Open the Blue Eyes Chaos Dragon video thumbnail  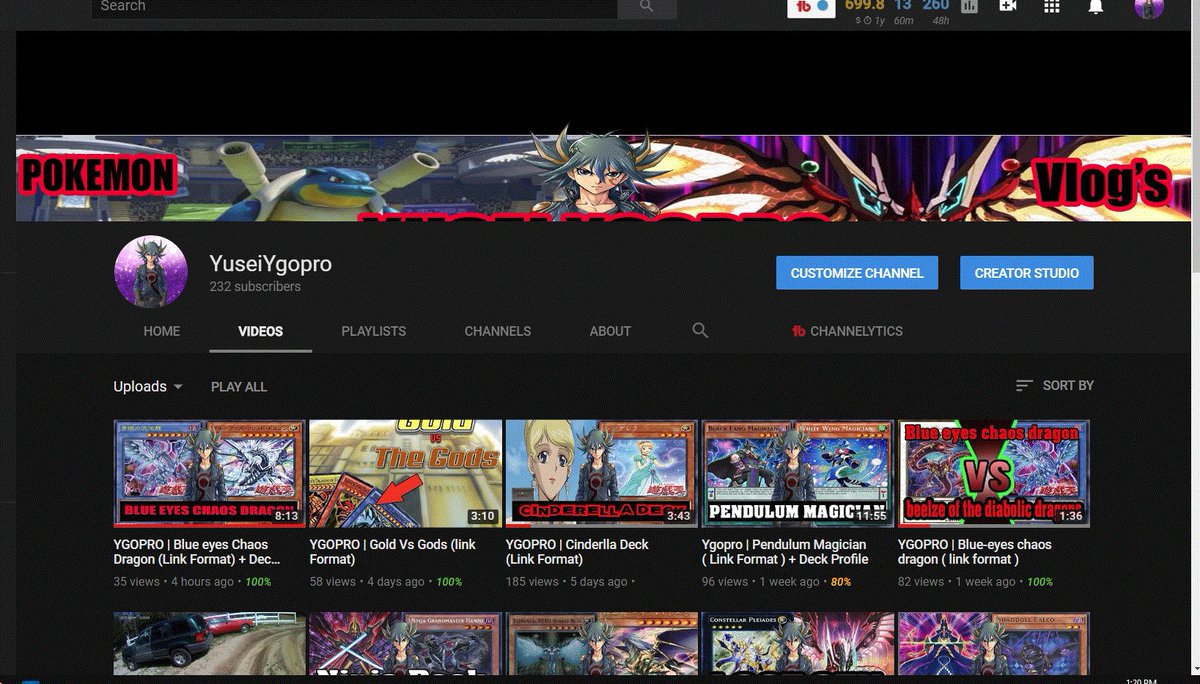click(209, 473)
